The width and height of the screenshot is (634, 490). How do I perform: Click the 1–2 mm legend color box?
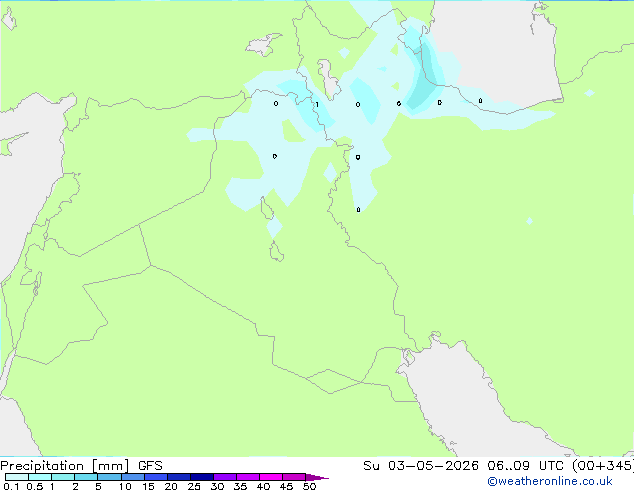click(63, 477)
